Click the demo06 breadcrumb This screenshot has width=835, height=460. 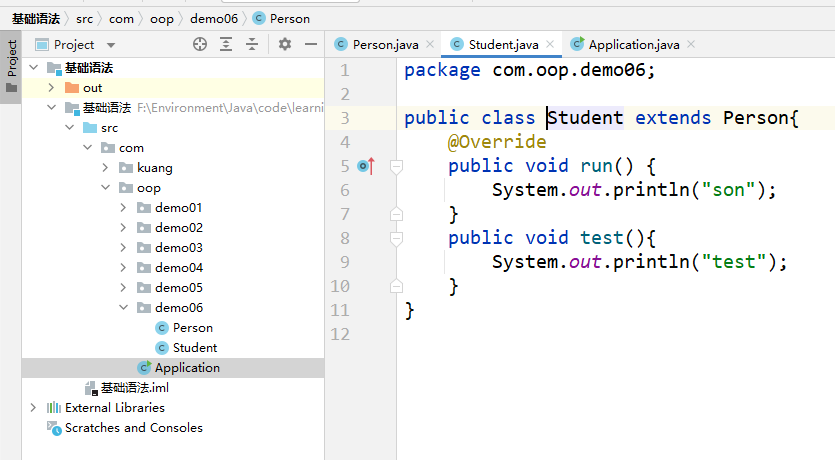(214, 19)
